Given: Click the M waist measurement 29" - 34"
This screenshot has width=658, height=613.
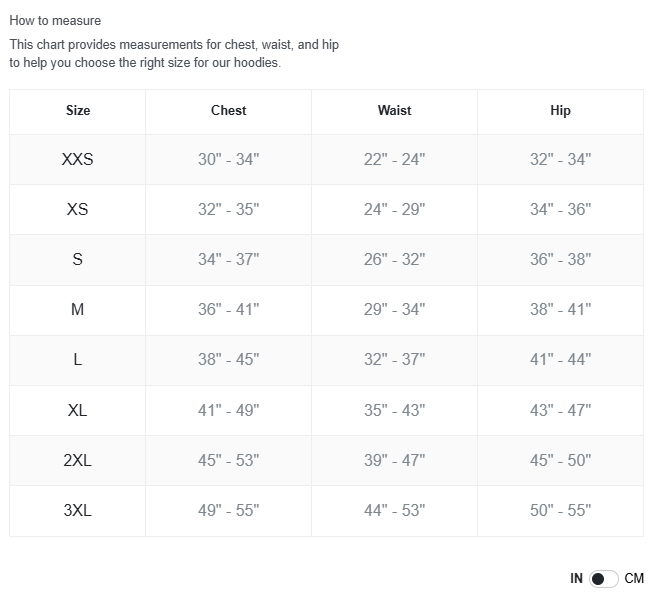Looking at the screenshot, I should pyautogui.click(x=394, y=310).
